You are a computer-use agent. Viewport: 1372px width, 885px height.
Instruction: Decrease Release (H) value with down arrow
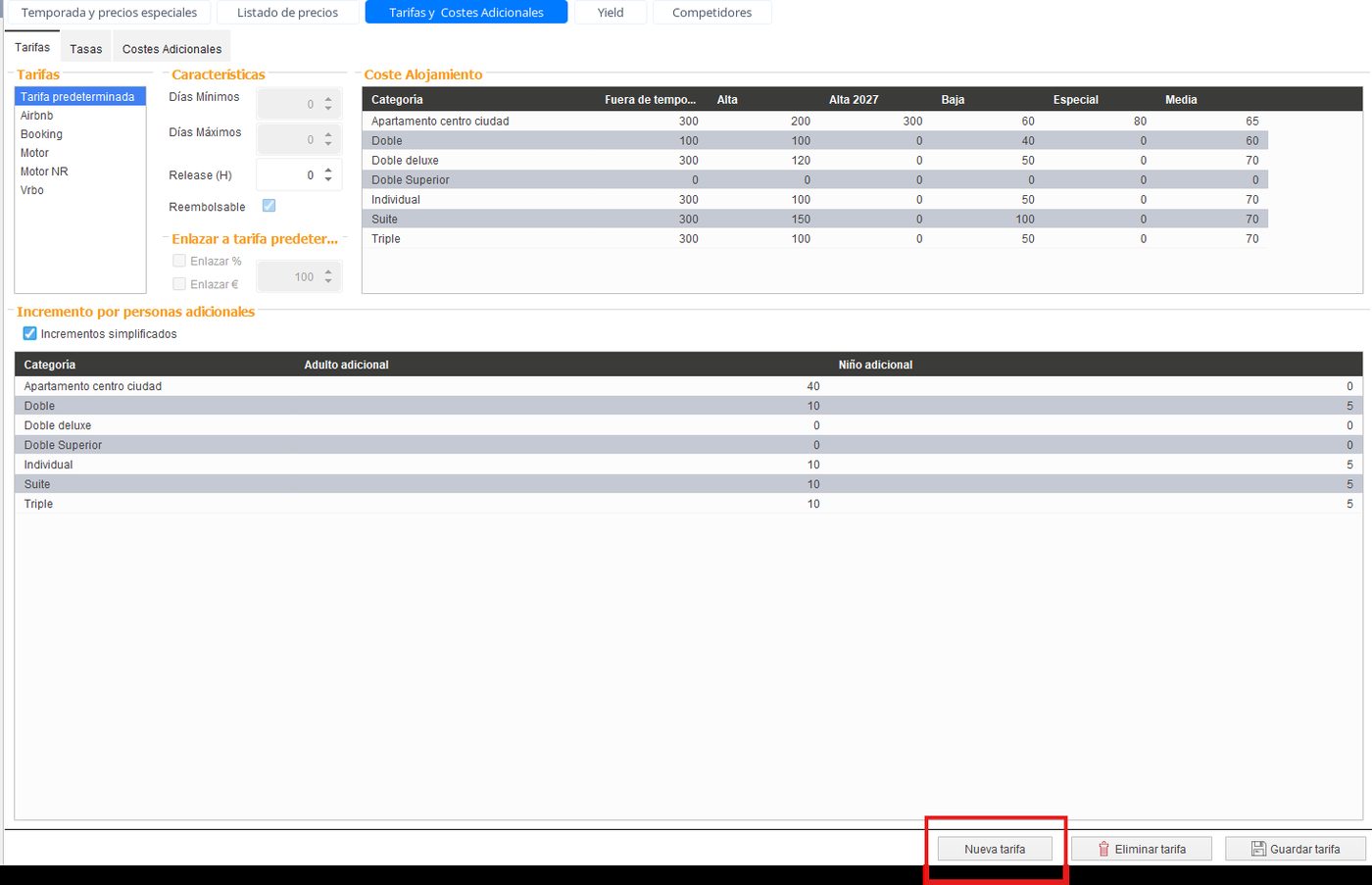(328, 180)
